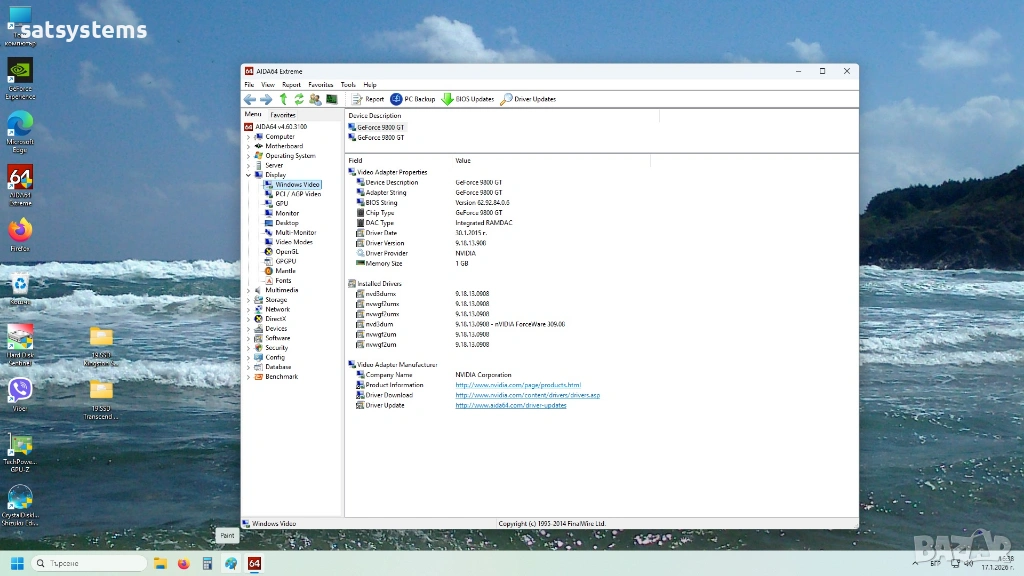1024x576 pixels.
Task: Open the NVIDIA Product Information link
Action: 517,385
